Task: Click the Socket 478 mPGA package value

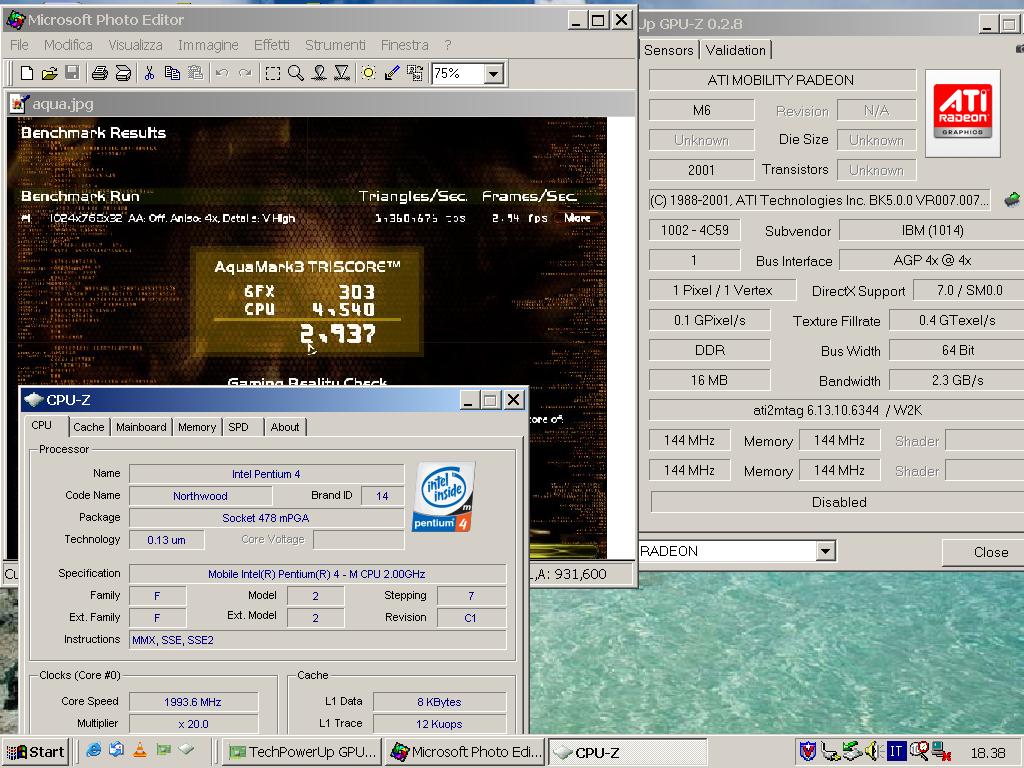Action: click(266, 518)
